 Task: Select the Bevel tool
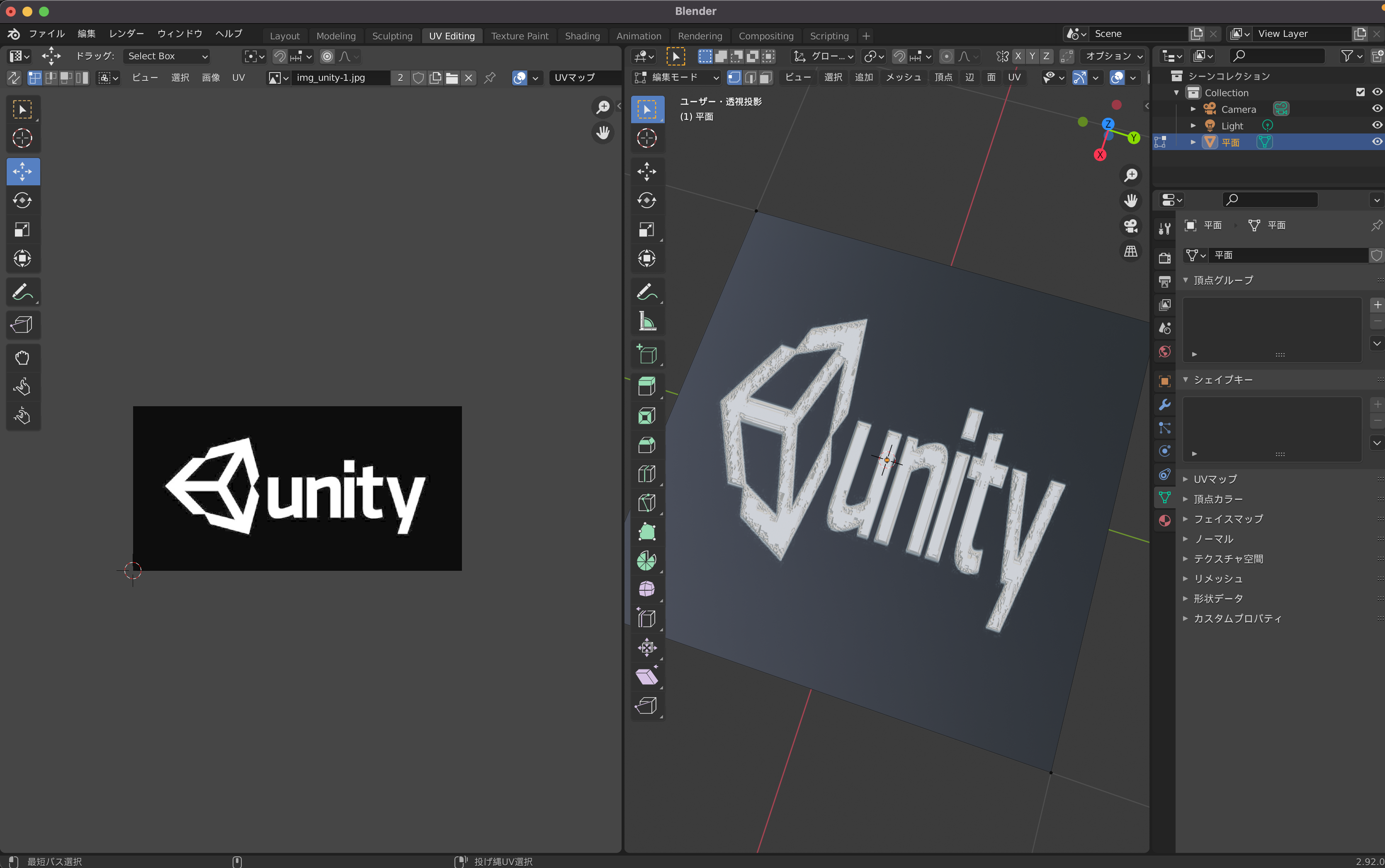point(646,445)
